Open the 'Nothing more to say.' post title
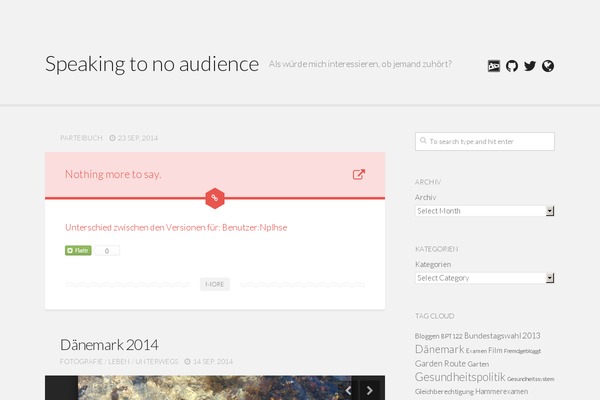Viewport: 600px width, 400px height. tap(113, 174)
